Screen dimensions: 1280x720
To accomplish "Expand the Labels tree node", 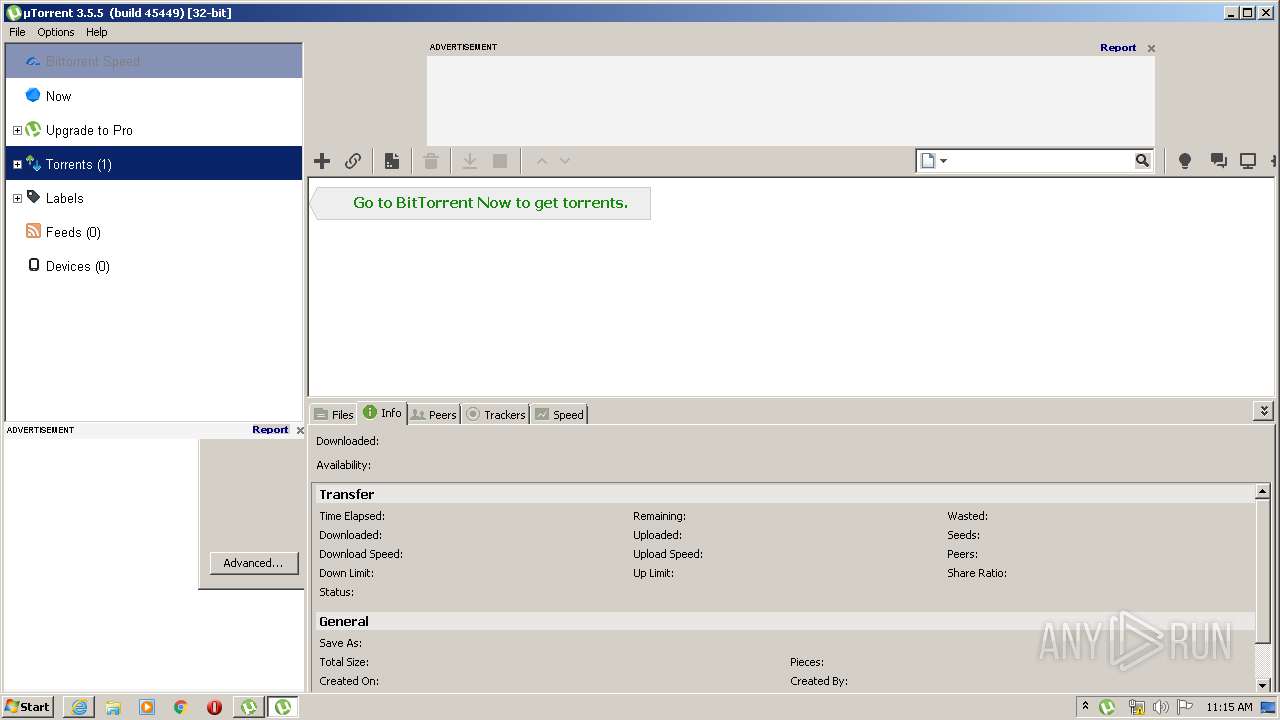I will coord(17,198).
